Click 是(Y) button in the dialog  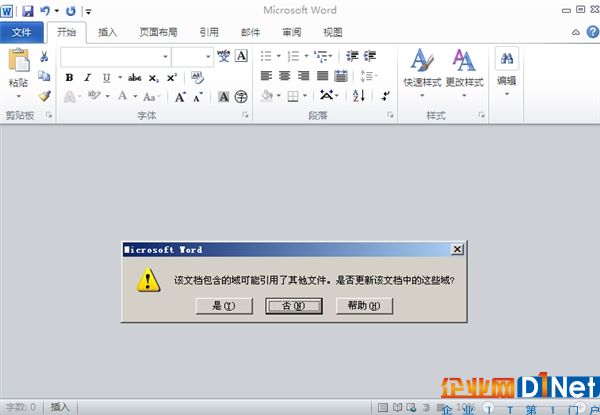pyautogui.click(x=224, y=306)
